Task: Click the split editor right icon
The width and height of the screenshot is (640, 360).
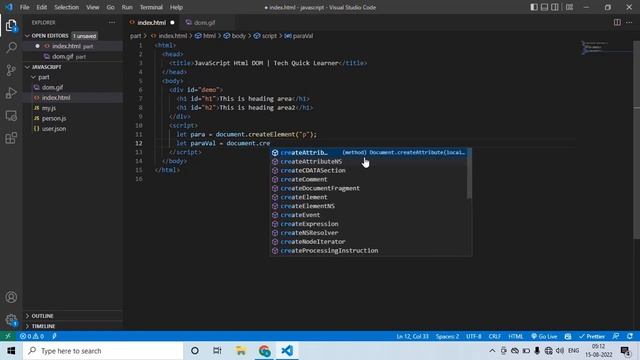Action: (617, 22)
